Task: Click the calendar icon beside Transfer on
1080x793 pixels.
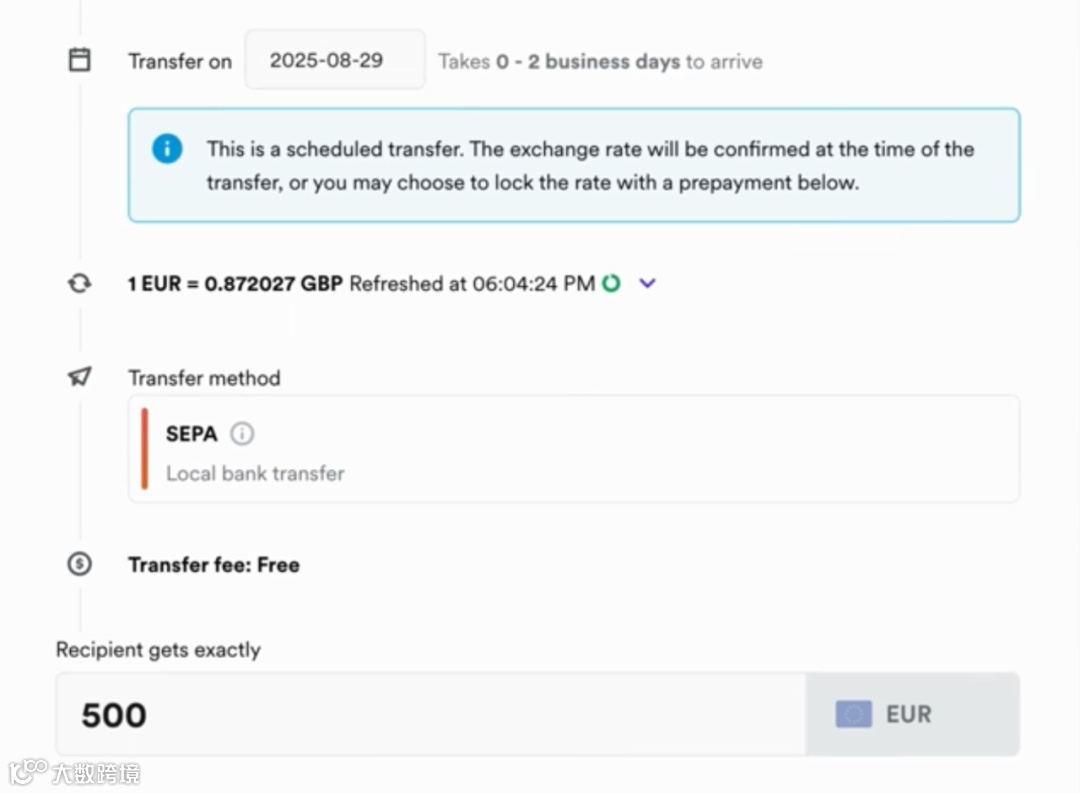Action: click(79, 60)
